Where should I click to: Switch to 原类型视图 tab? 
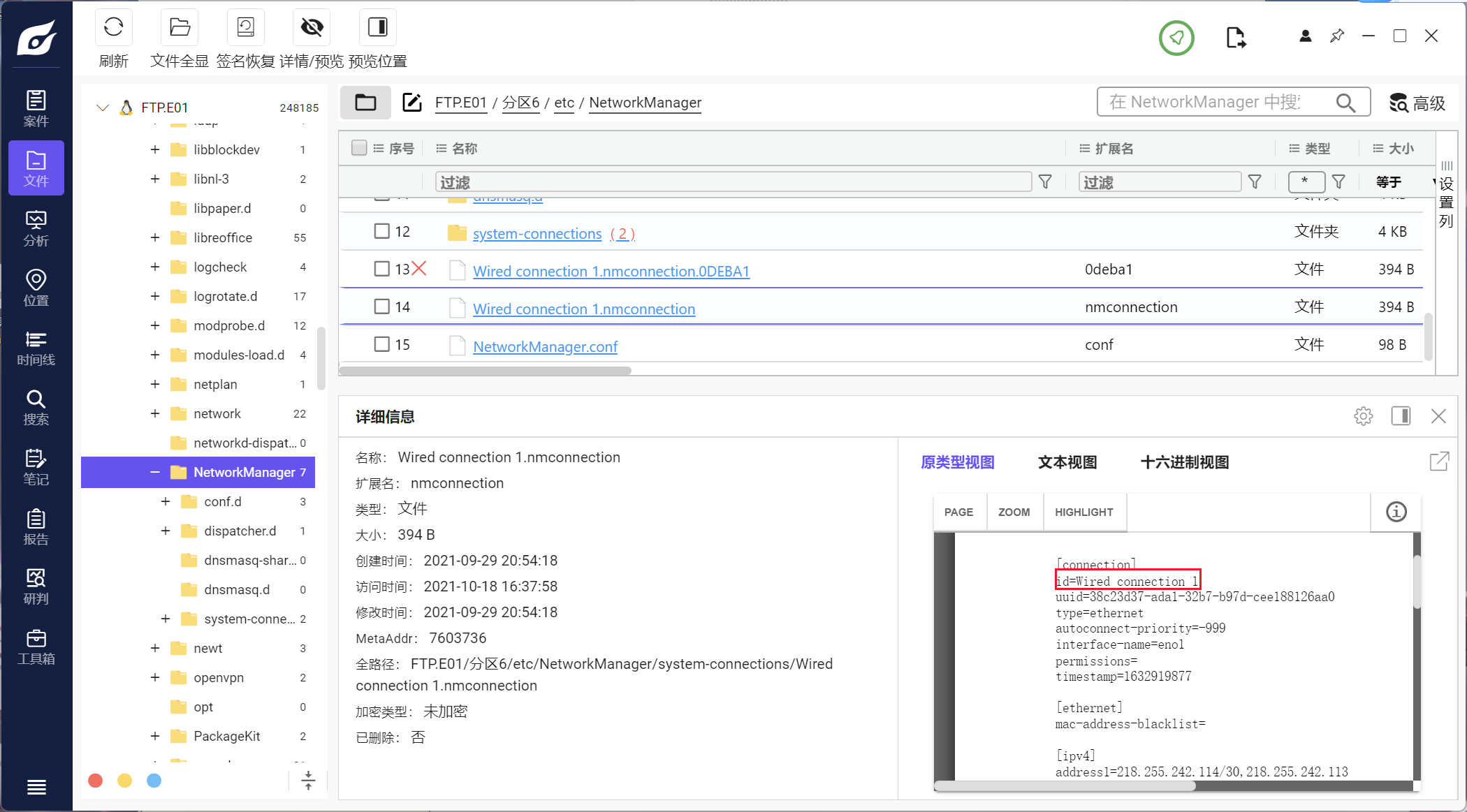957,462
